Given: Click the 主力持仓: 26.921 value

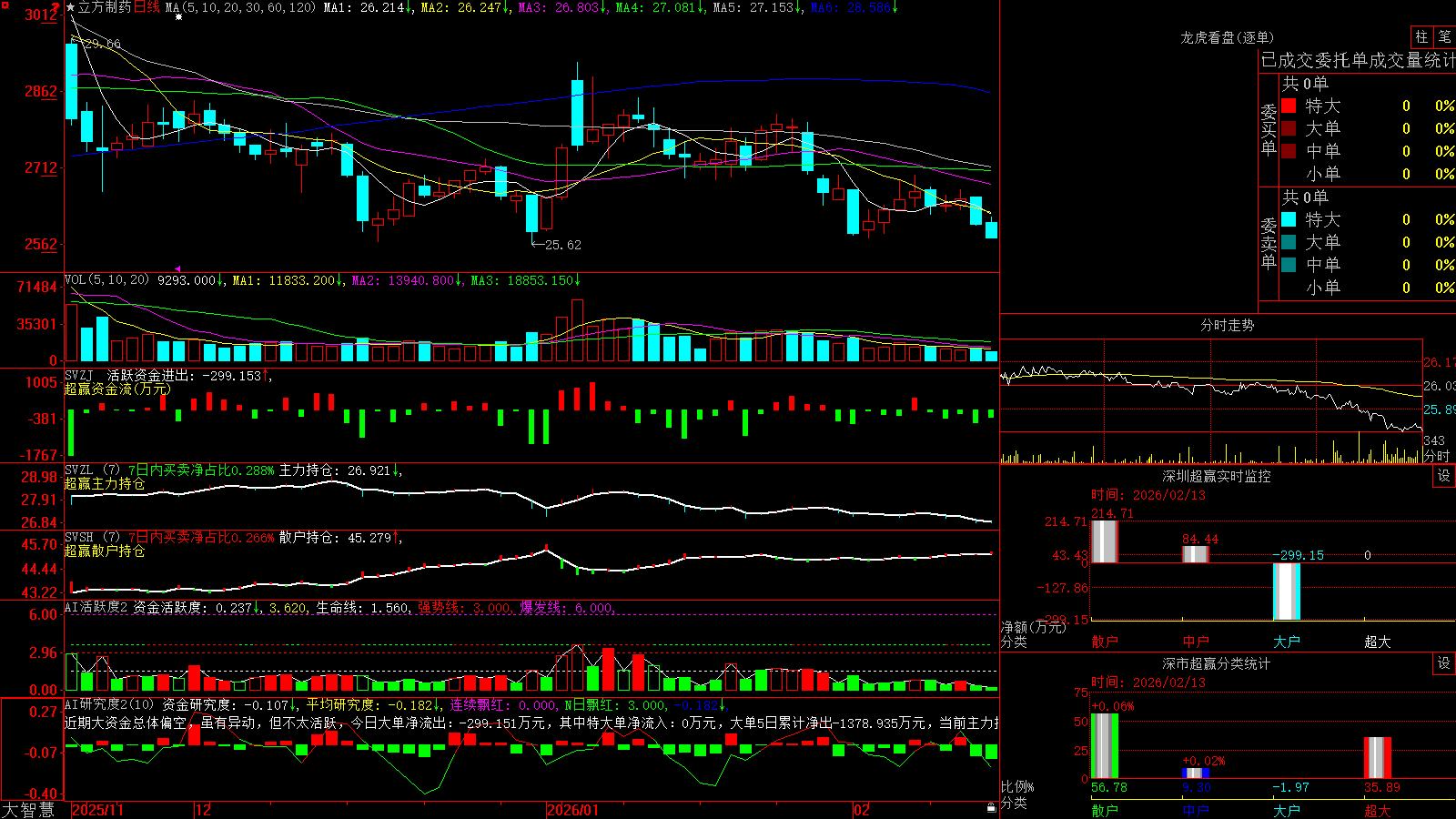Looking at the screenshot, I should click(335, 470).
